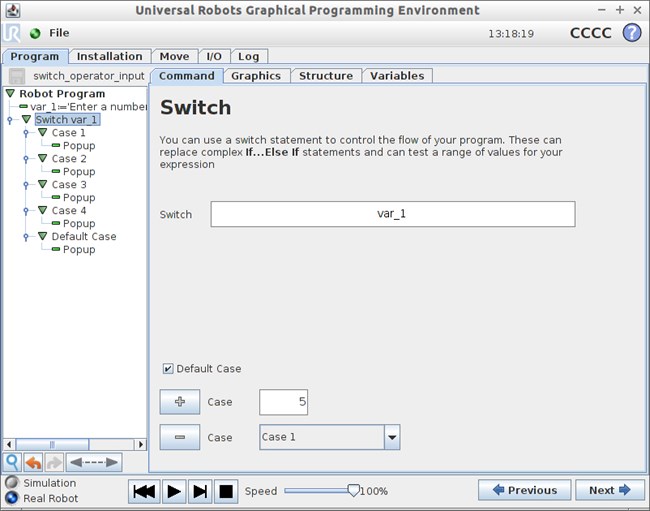Screen dimensions: 650x511
Task: Click the Switch expression field var_1
Action: pyautogui.click(x=393, y=214)
